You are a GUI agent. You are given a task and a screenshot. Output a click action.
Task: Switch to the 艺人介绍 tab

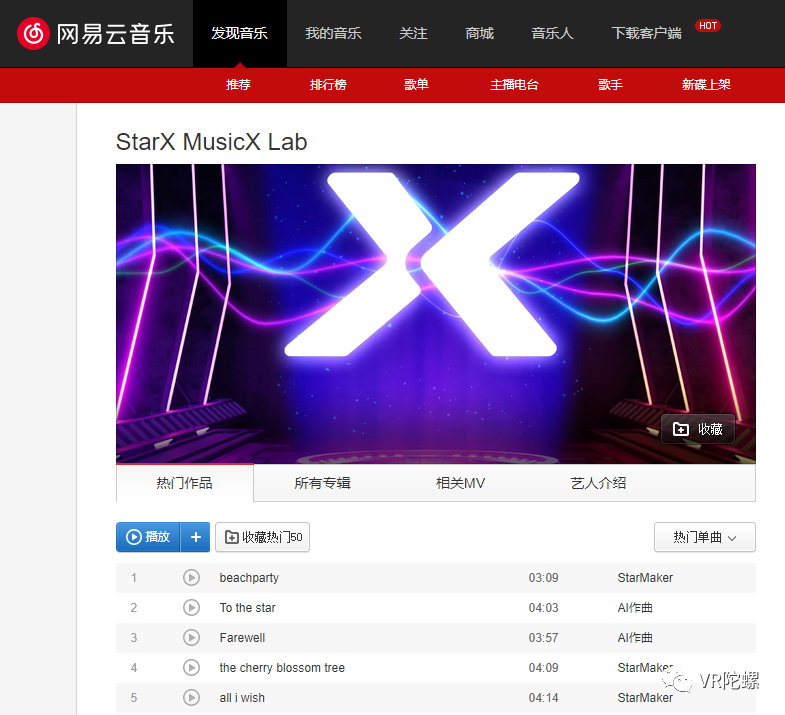point(598,483)
